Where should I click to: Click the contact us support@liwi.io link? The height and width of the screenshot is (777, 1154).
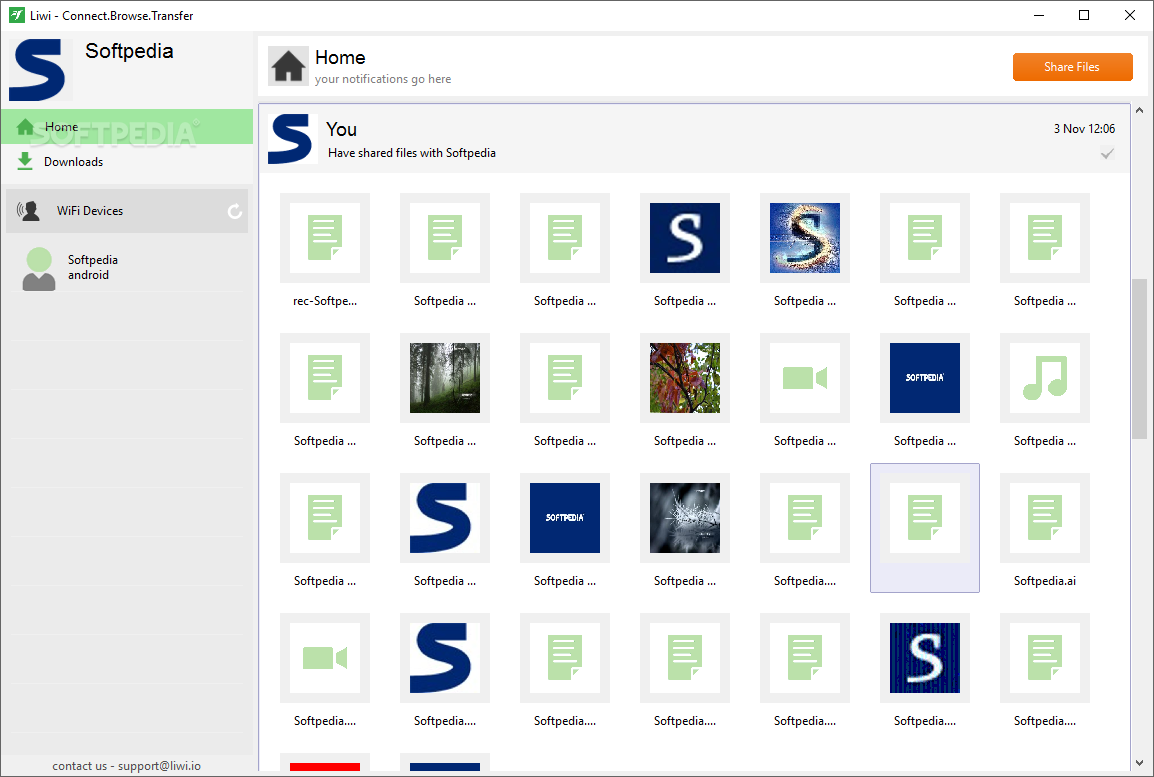[x=127, y=766]
